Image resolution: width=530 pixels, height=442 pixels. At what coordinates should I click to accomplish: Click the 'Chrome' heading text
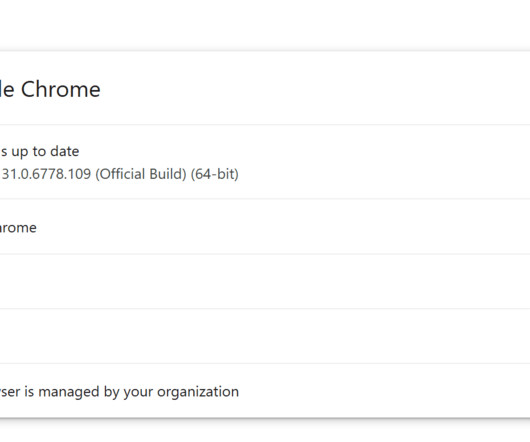(x=61, y=90)
